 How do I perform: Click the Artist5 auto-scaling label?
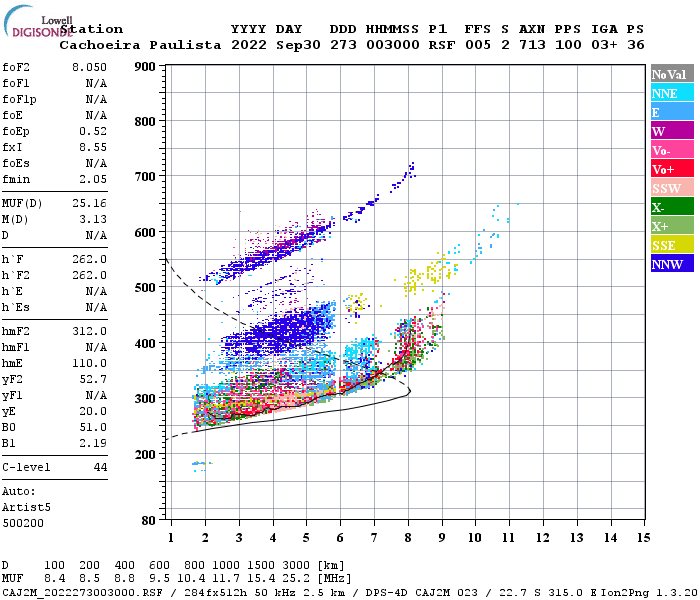click(26, 508)
